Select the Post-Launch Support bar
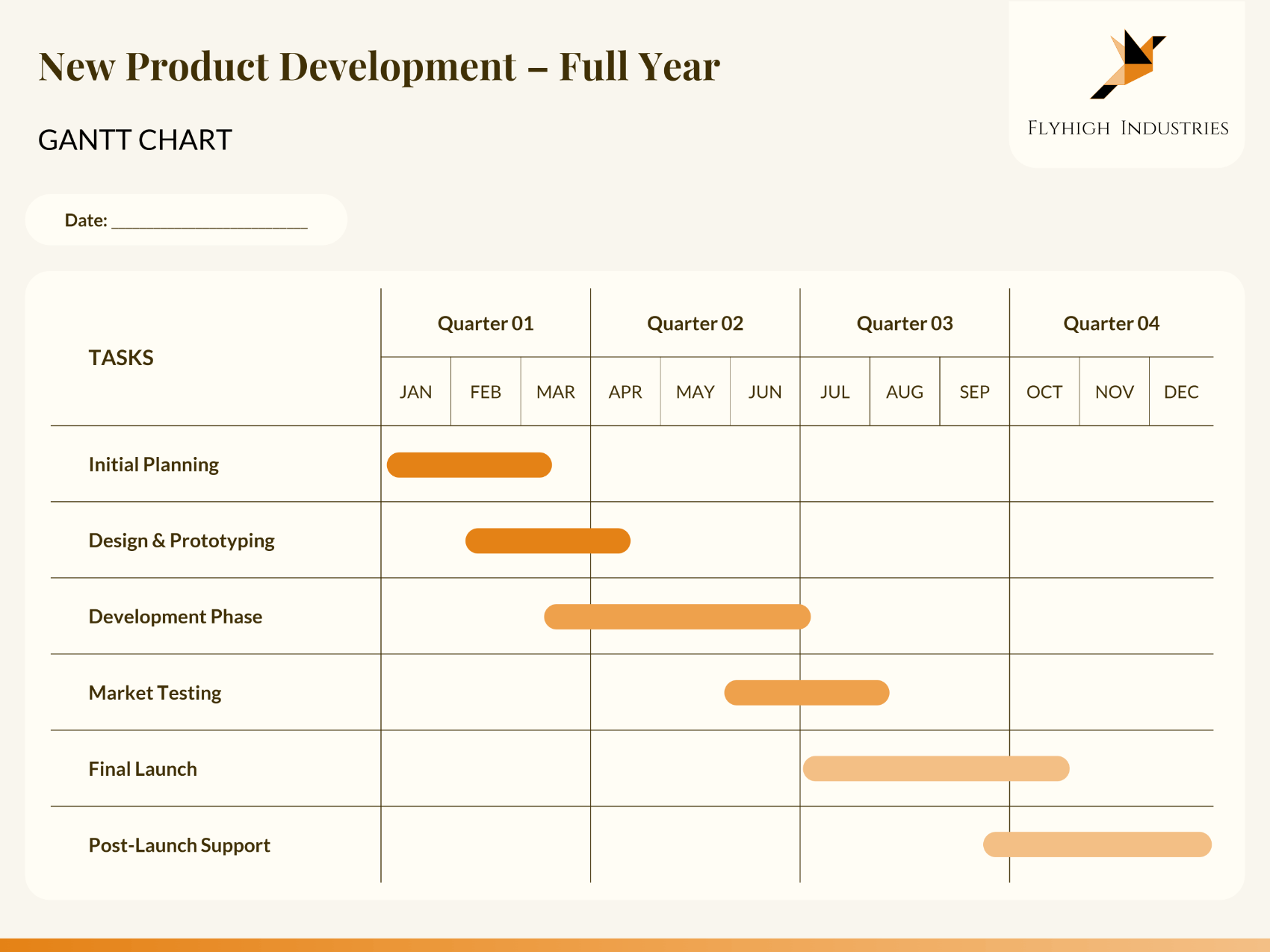 tap(1097, 844)
